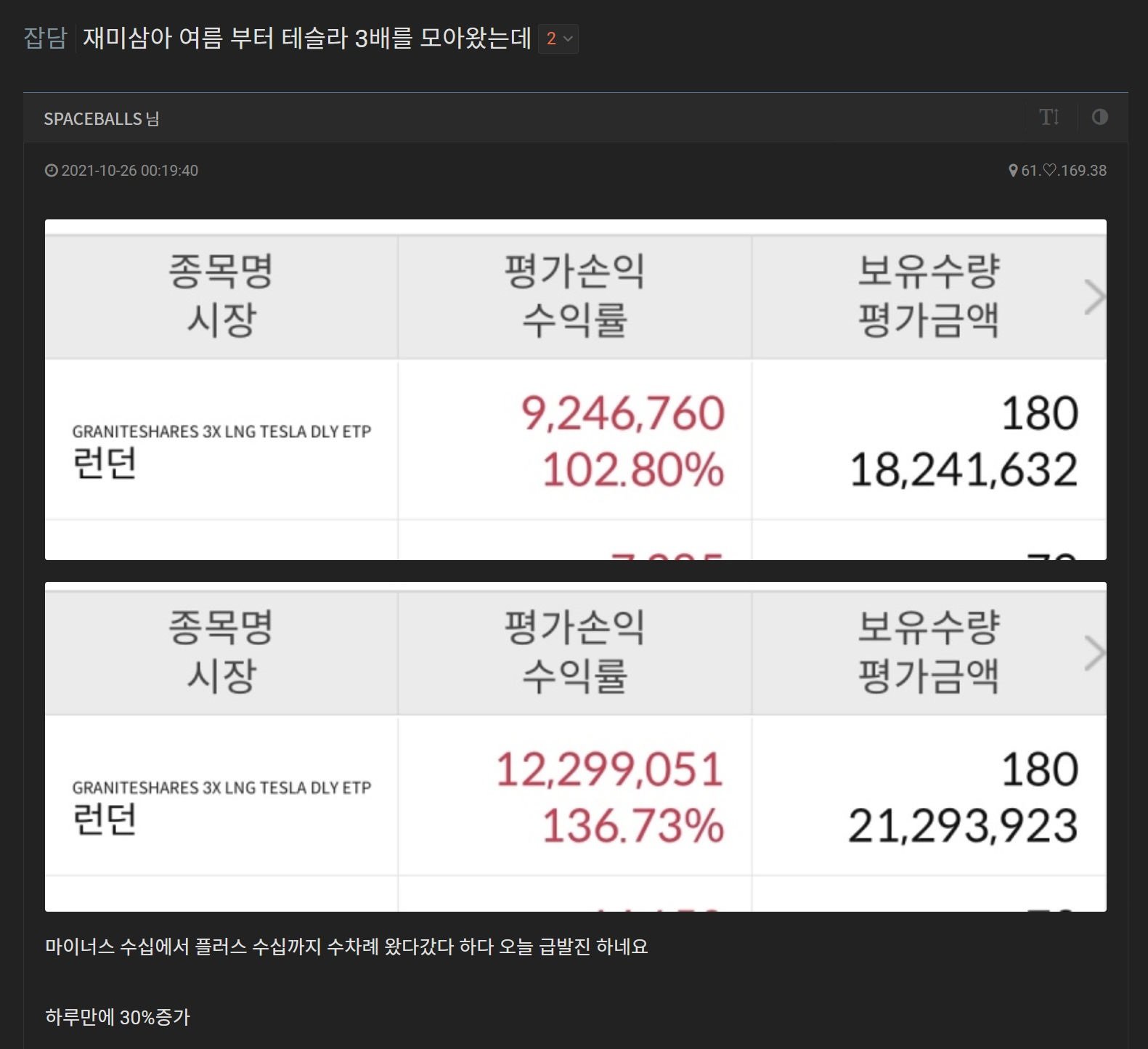Image resolution: width=1148 pixels, height=1049 pixels.
Task: Click the 102.80% return rate
Action: coord(633,470)
